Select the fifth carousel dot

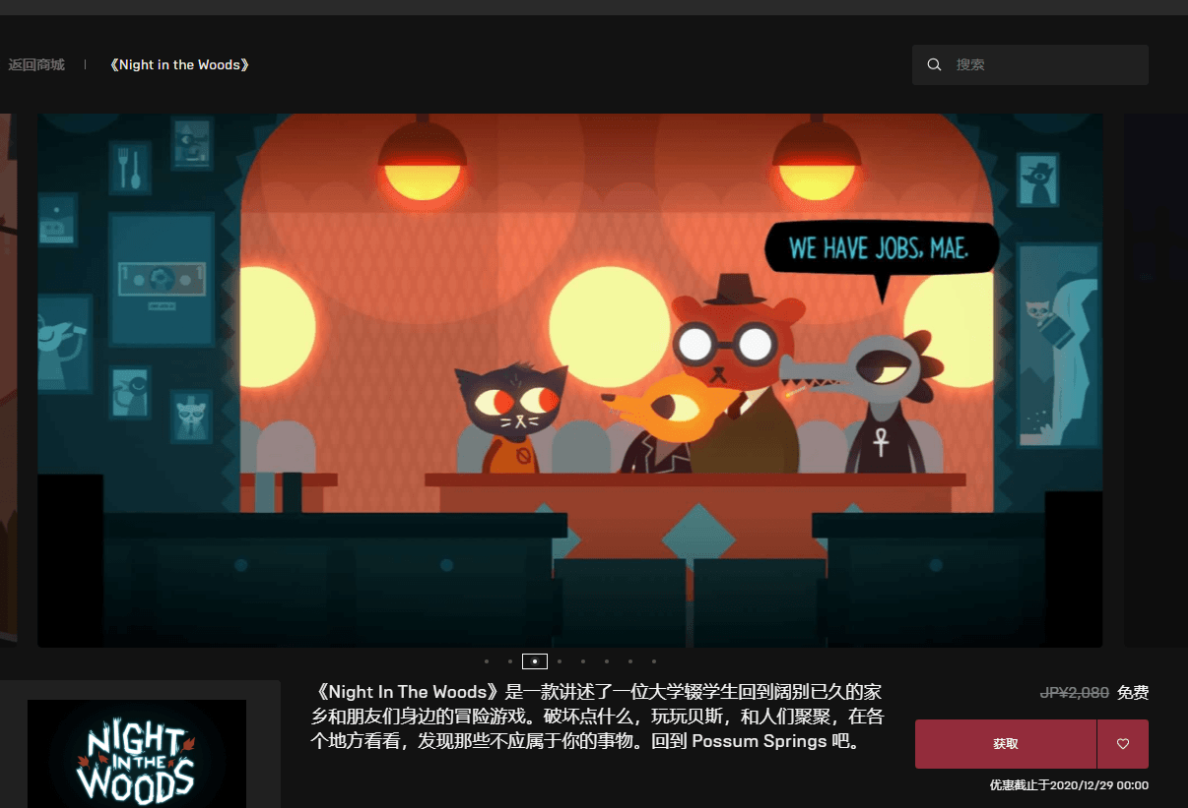pyautogui.click(x=583, y=662)
